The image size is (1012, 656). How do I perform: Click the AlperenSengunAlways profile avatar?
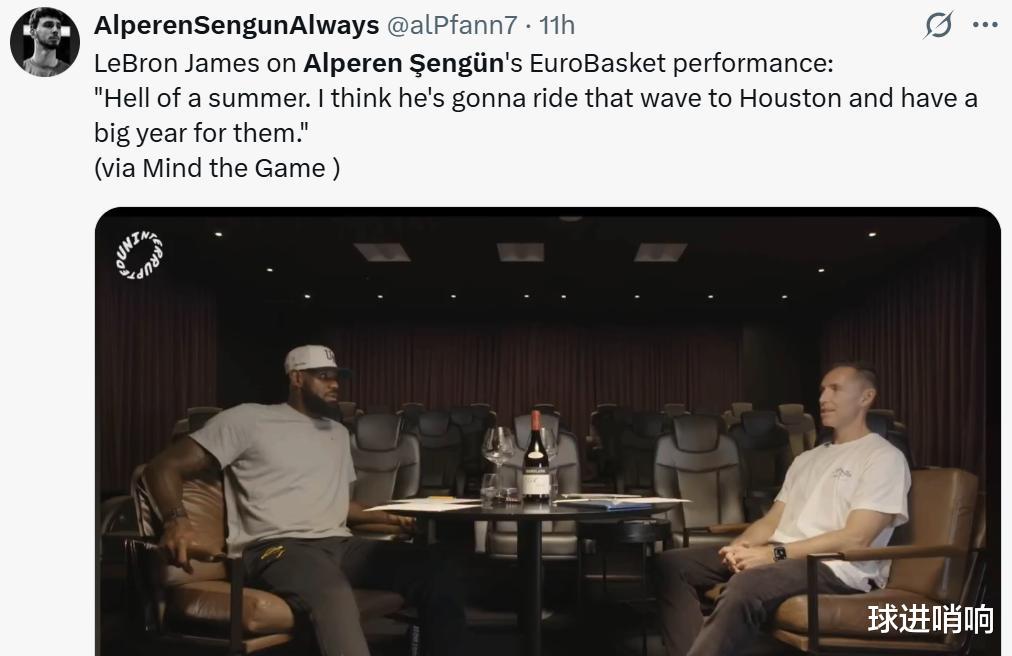[x=45, y=42]
